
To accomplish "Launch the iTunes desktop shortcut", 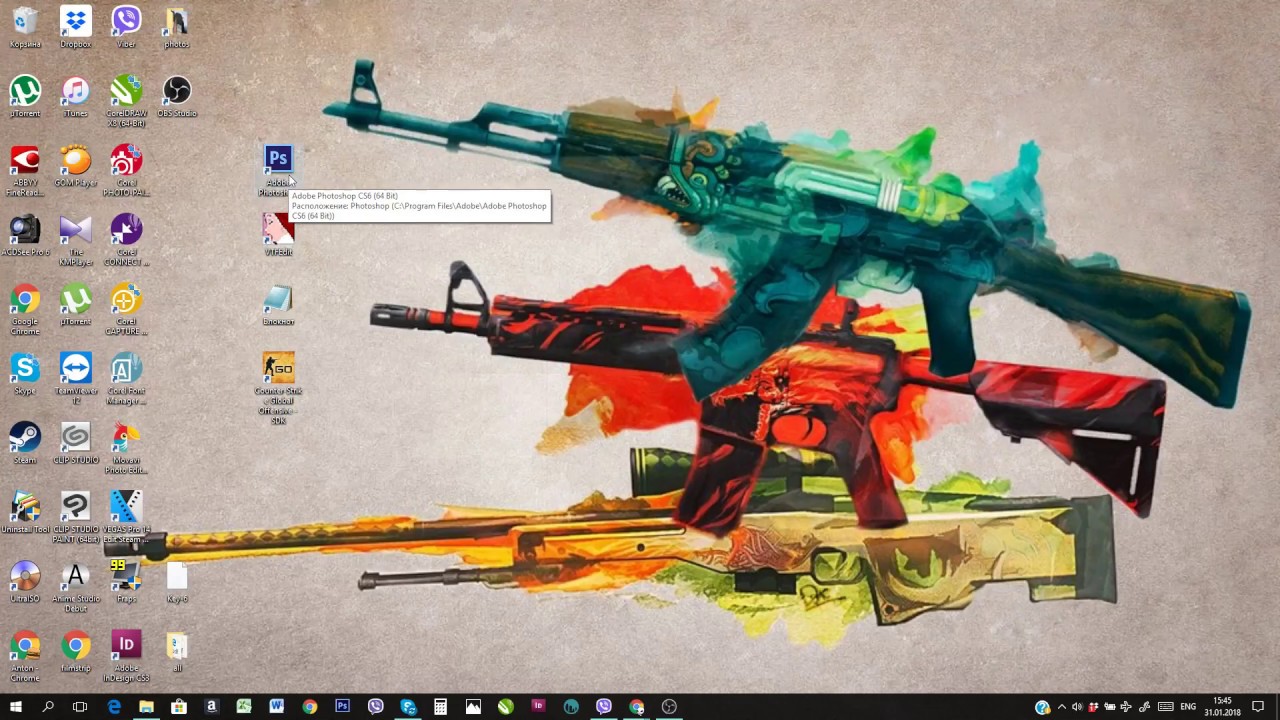I will point(75,96).
